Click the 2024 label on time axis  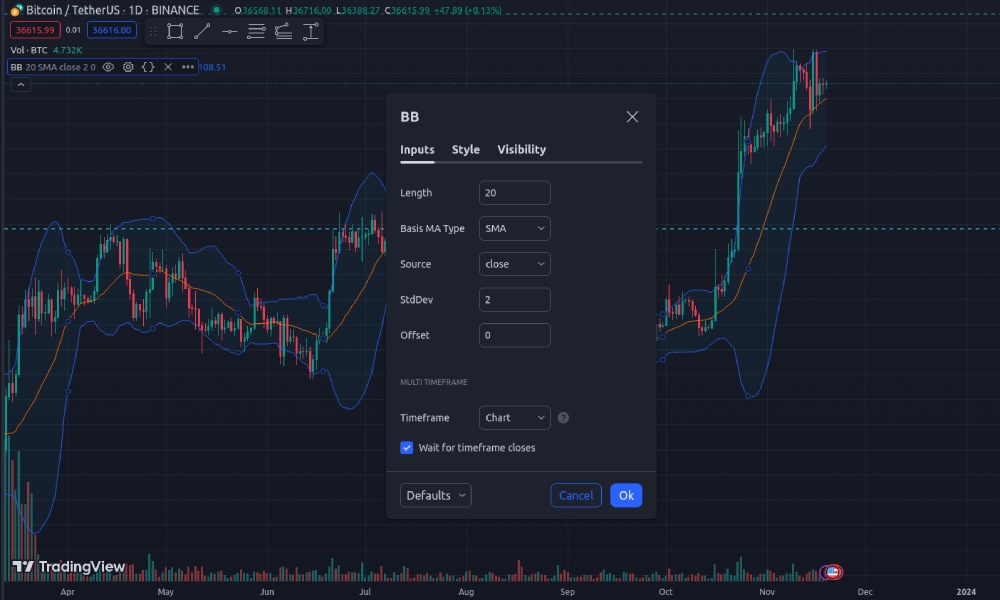tap(966, 592)
